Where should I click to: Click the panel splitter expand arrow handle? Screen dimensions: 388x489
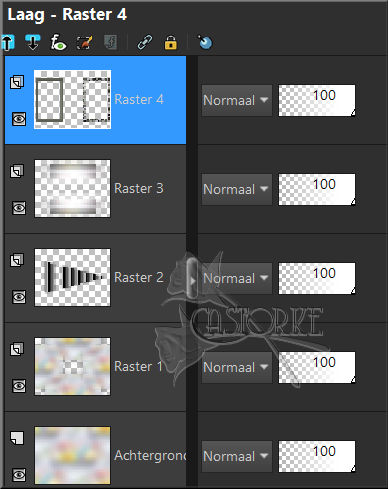pos(192,278)
